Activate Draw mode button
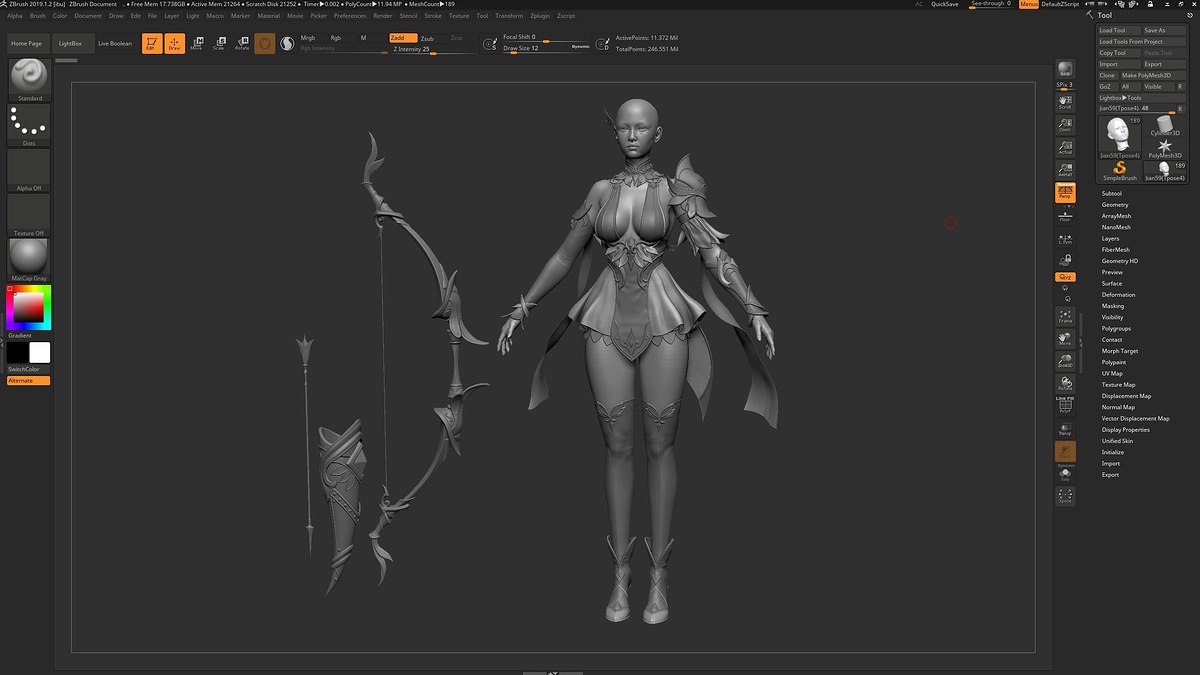The height and width of the screenshot is (675, 1200). [174, 43]
